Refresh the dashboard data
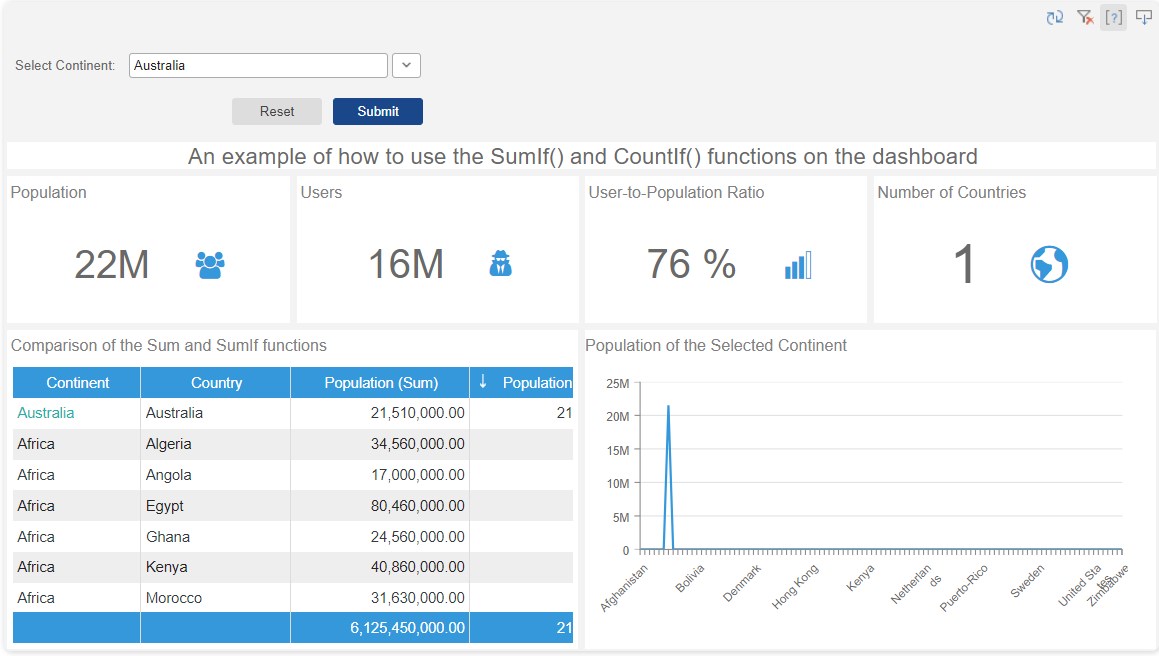This screenshot has height=656, width=1159. pyautogui.click(x=1054, y=17)
